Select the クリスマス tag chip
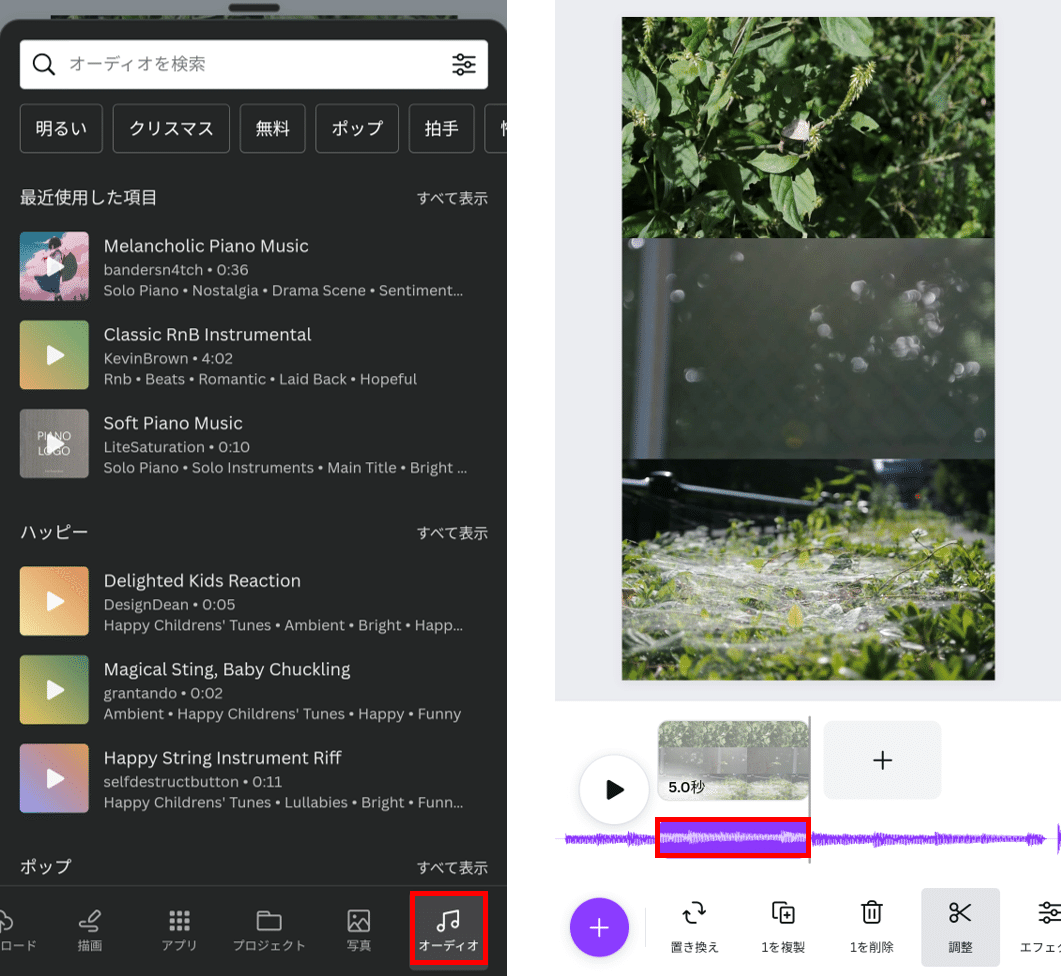Image resolution: width=1061 pixels, height=976 pixels. click(x=171, y=128)
